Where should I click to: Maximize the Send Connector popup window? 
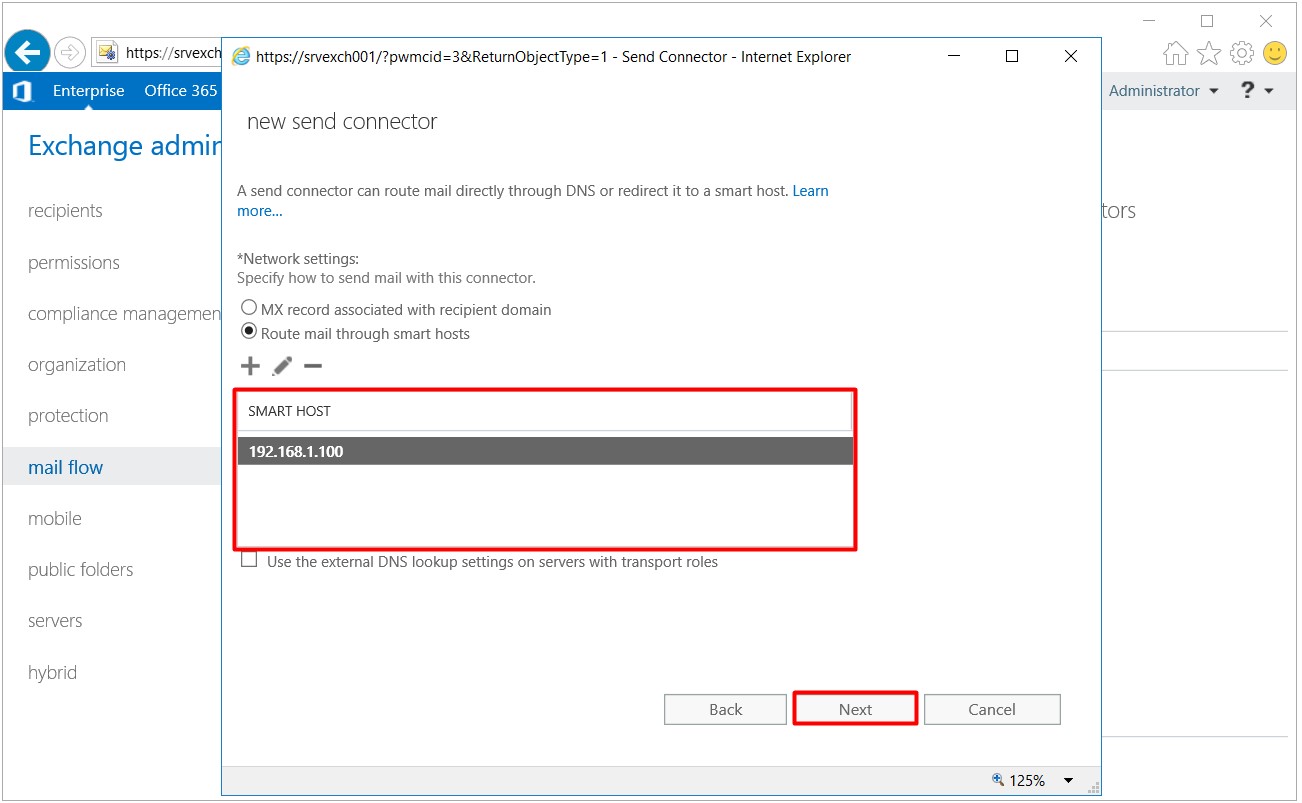pos(1011,57)
